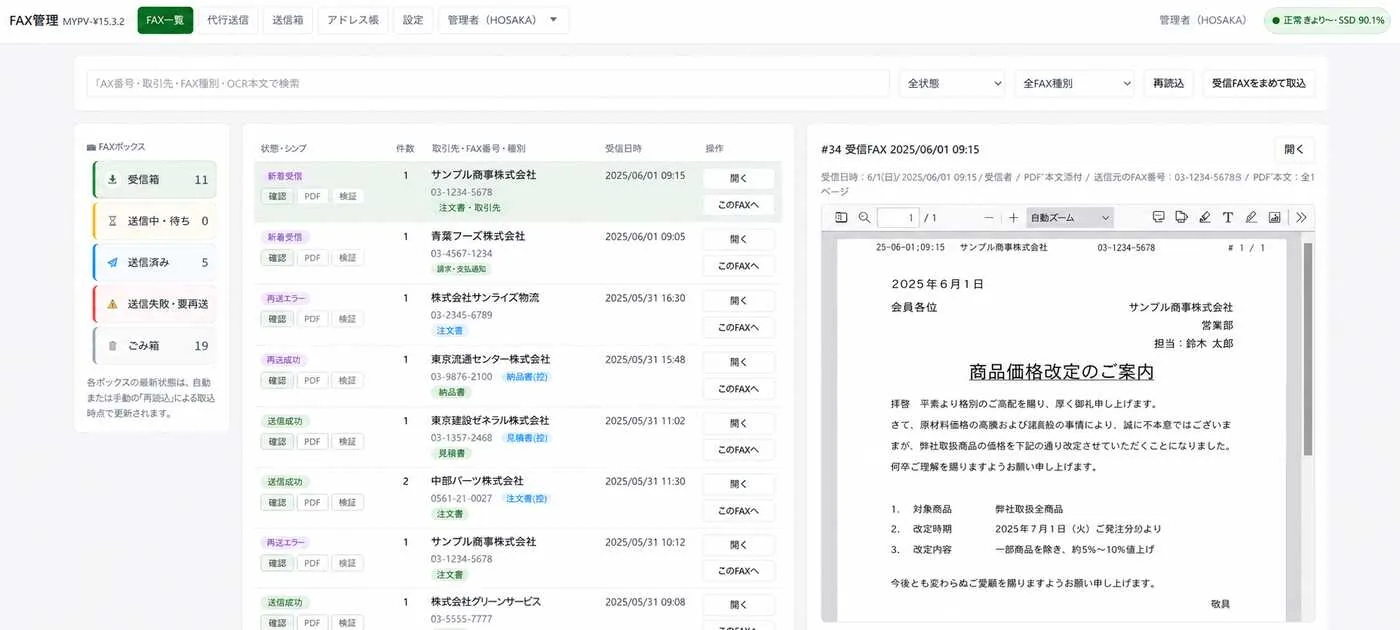This screenshot has height=630, width=1400.
Task: Select the 受信箱 box with 11 items
Action: [x=154, y=180]
